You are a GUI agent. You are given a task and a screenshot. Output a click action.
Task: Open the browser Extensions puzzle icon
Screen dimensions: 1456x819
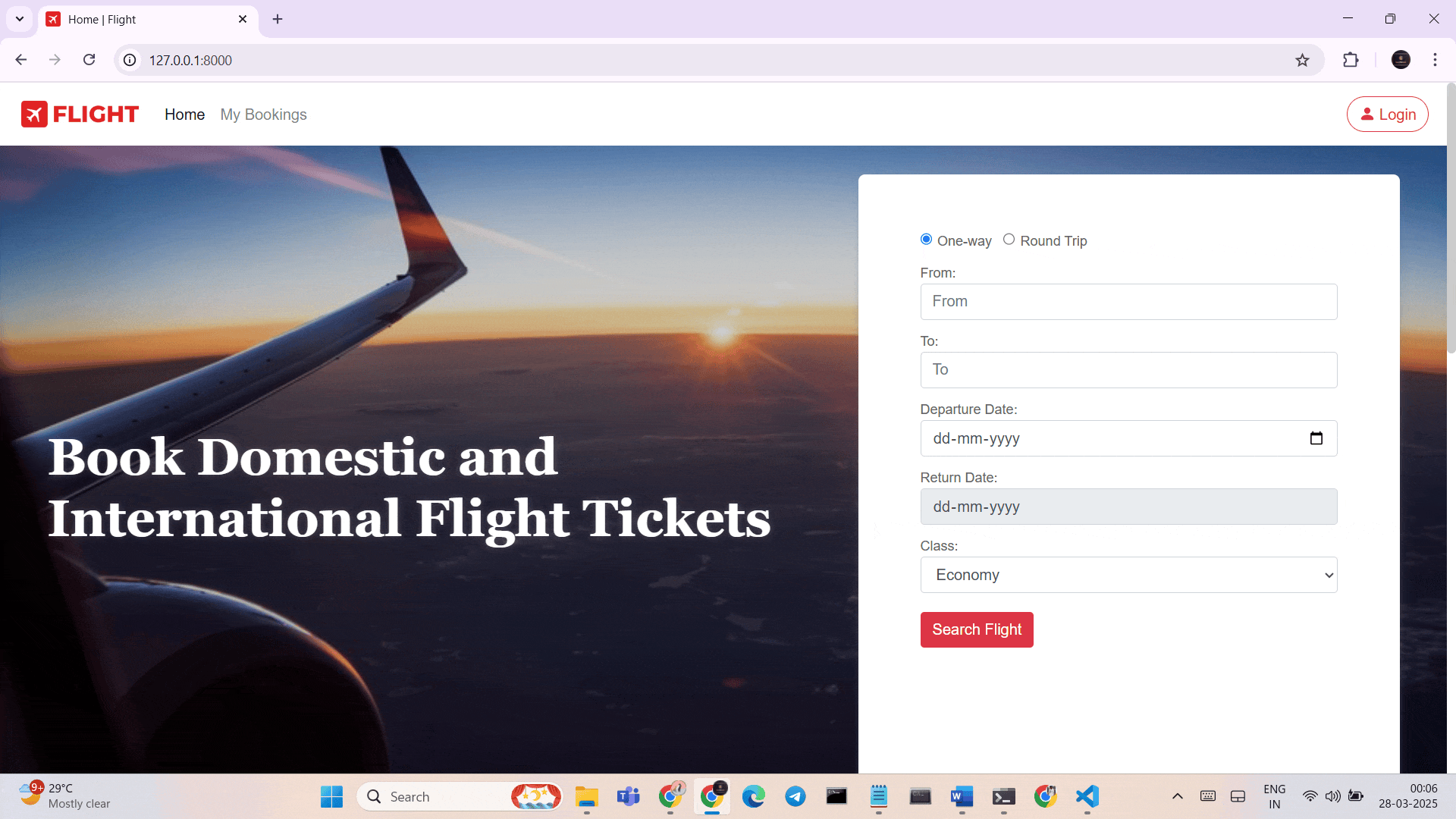click(x=1351, y=60)
